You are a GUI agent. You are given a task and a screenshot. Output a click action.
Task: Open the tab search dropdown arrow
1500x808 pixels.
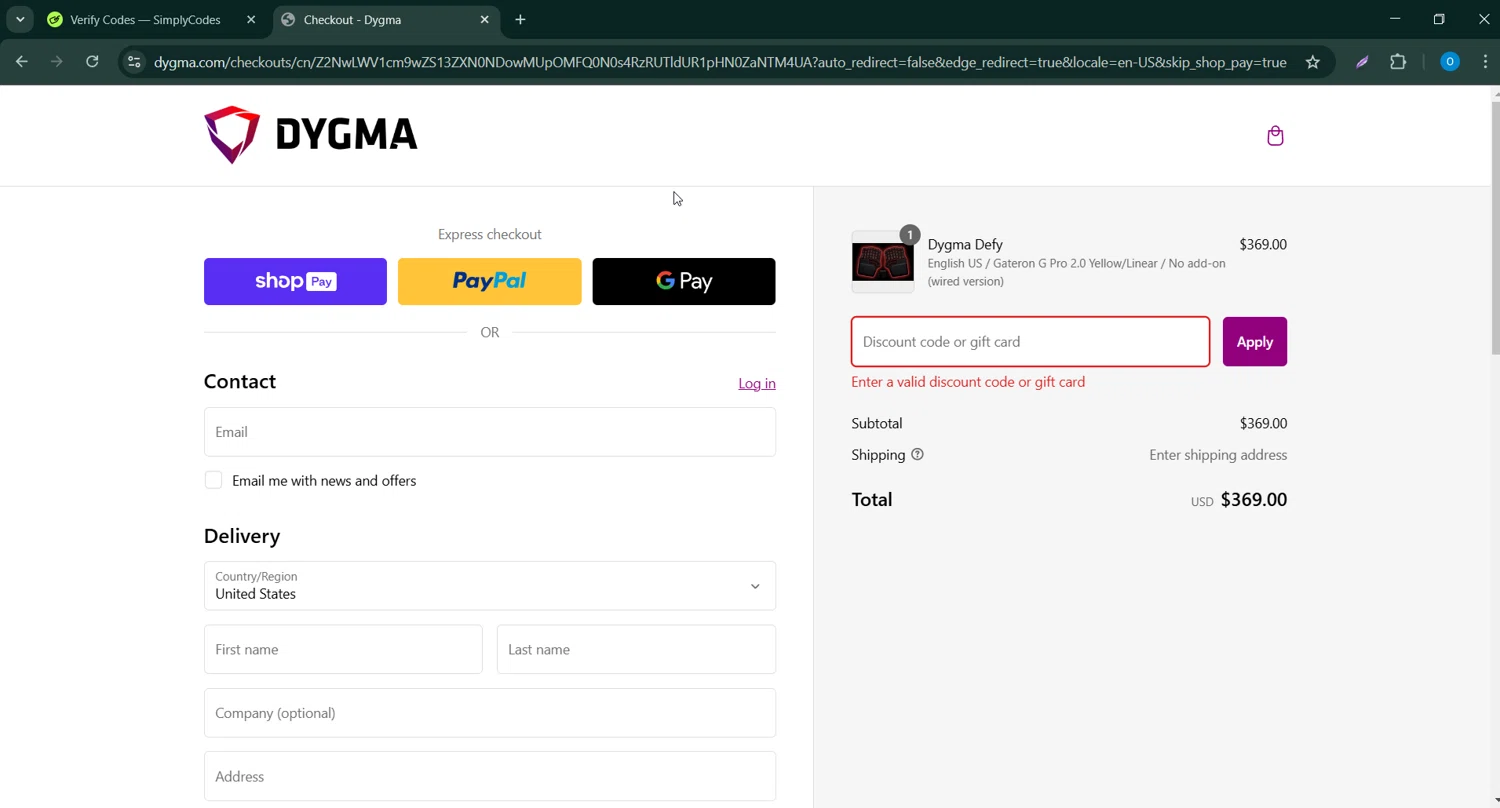(20, 20)
